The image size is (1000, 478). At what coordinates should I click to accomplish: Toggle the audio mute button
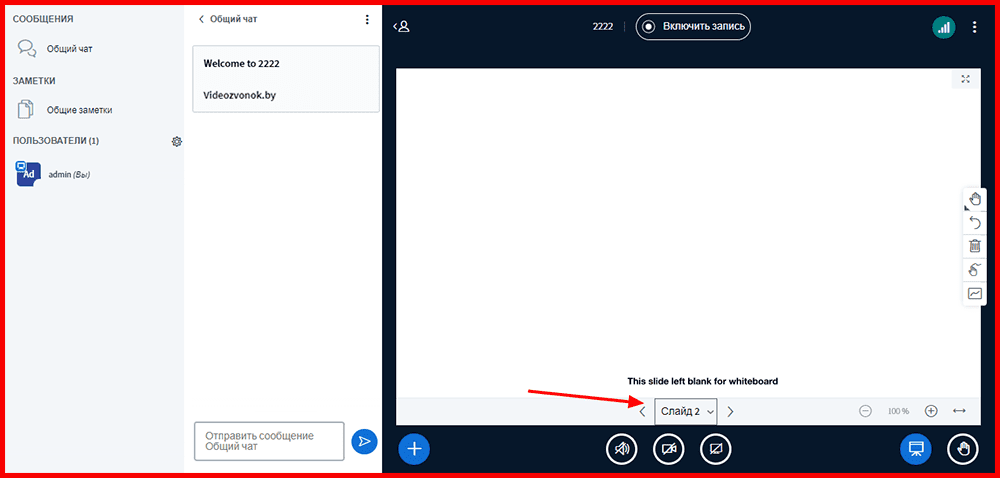622,449
